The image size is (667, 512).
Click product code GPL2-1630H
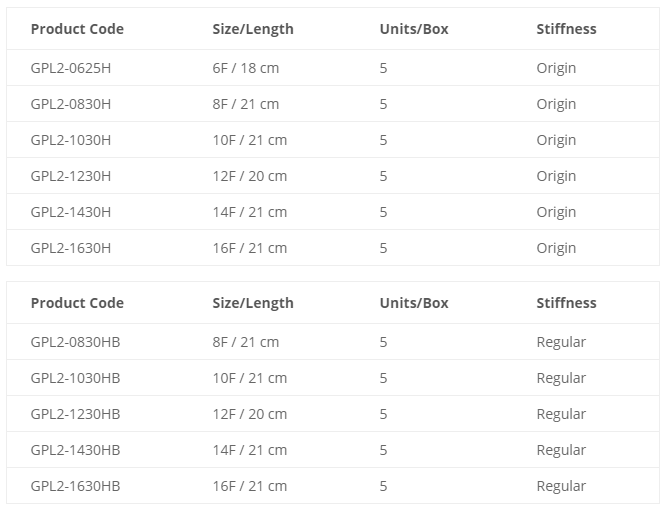pos(71,248)
